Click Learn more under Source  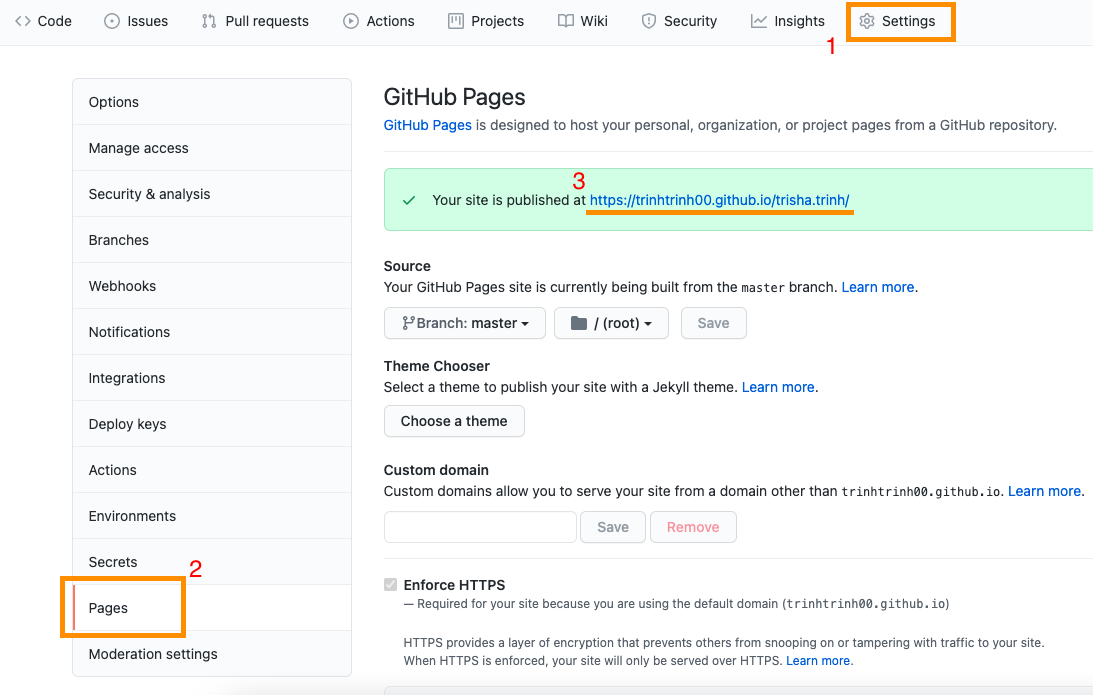tap(878, 287)
